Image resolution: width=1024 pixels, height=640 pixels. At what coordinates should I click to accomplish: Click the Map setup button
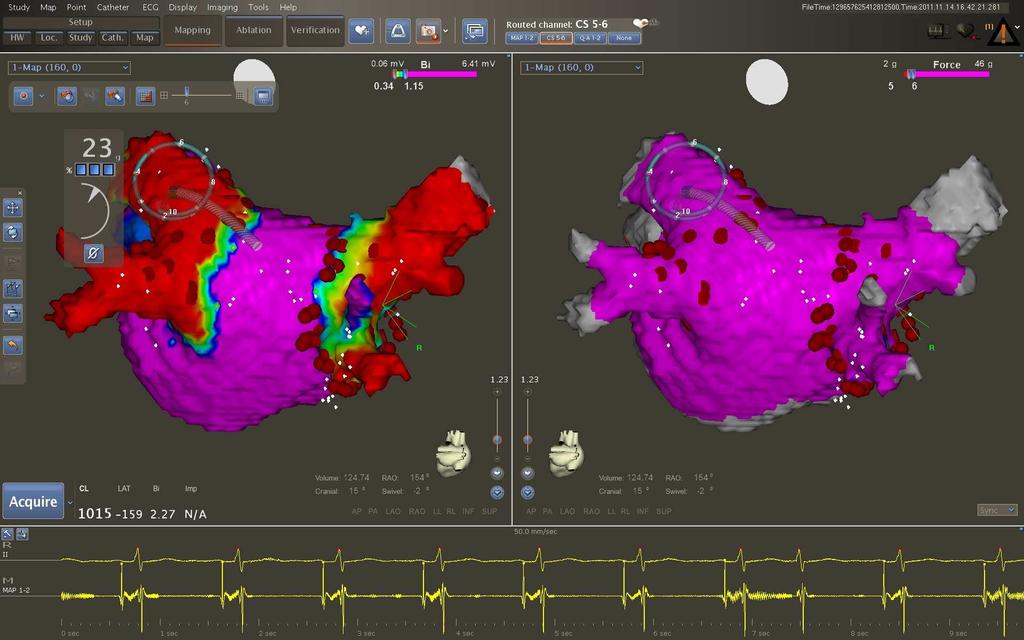[144, 38]
